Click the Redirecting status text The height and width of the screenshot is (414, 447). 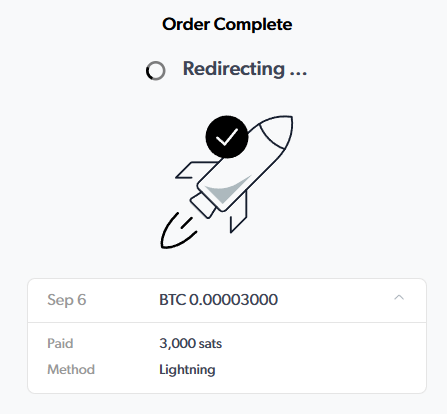(245, 69)
